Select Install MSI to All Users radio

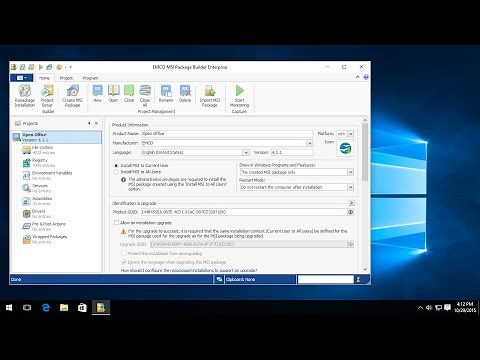tap(116, 172)
